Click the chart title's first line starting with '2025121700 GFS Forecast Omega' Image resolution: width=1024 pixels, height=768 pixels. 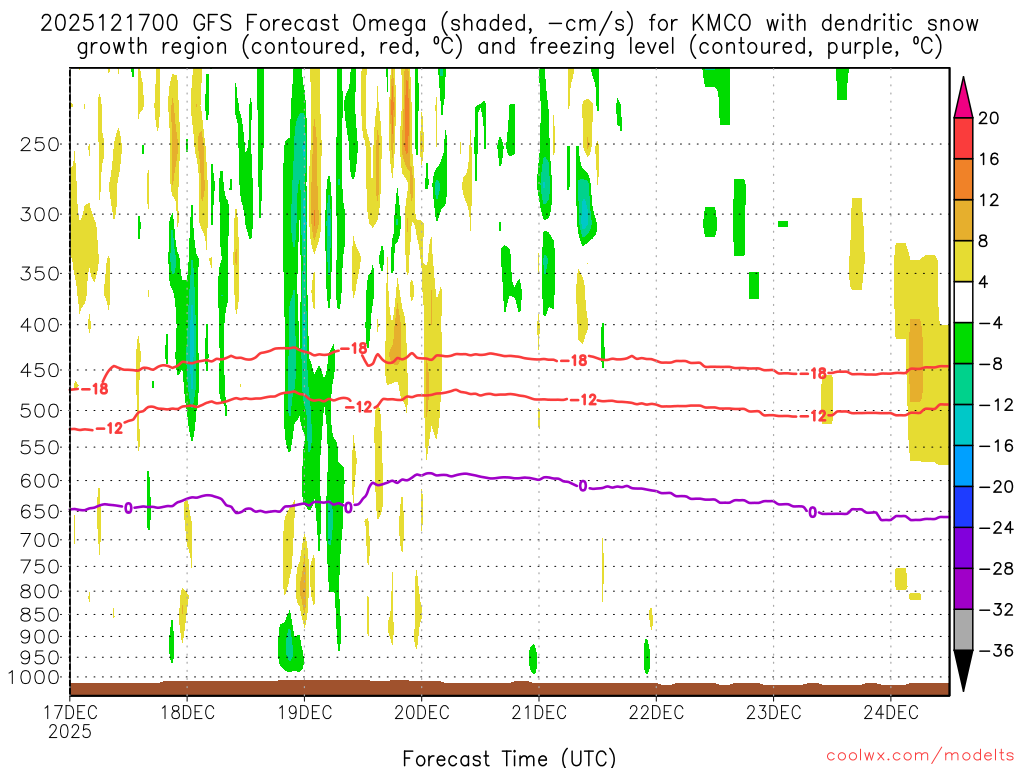[x=509, y=24]
